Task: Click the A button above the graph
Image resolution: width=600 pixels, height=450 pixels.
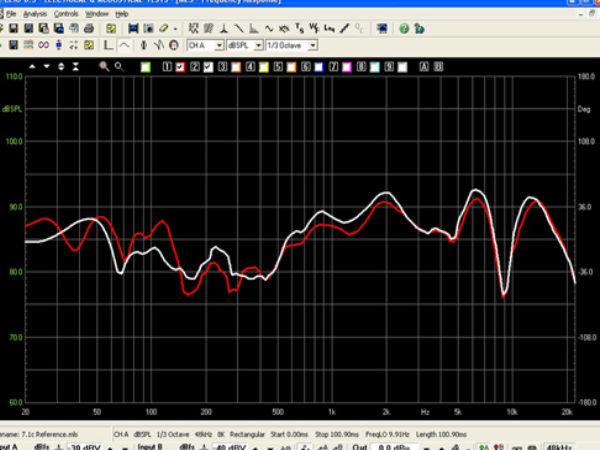Action: pyautogui.click(x=423, y=66)
